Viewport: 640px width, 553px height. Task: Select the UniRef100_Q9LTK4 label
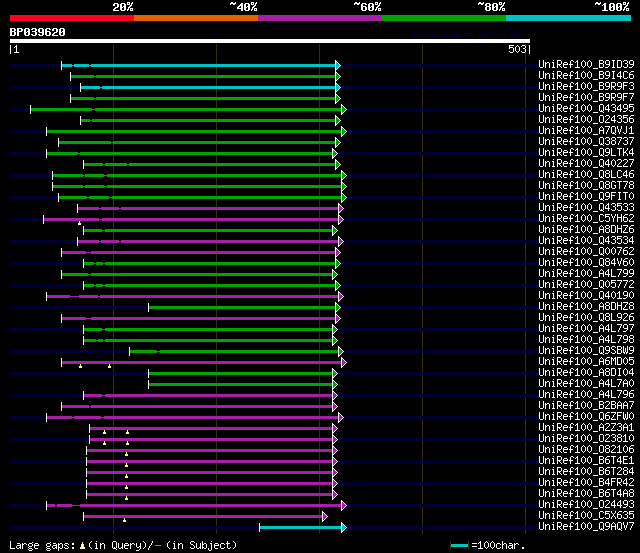pyautogui.click(x=586, y=153)
